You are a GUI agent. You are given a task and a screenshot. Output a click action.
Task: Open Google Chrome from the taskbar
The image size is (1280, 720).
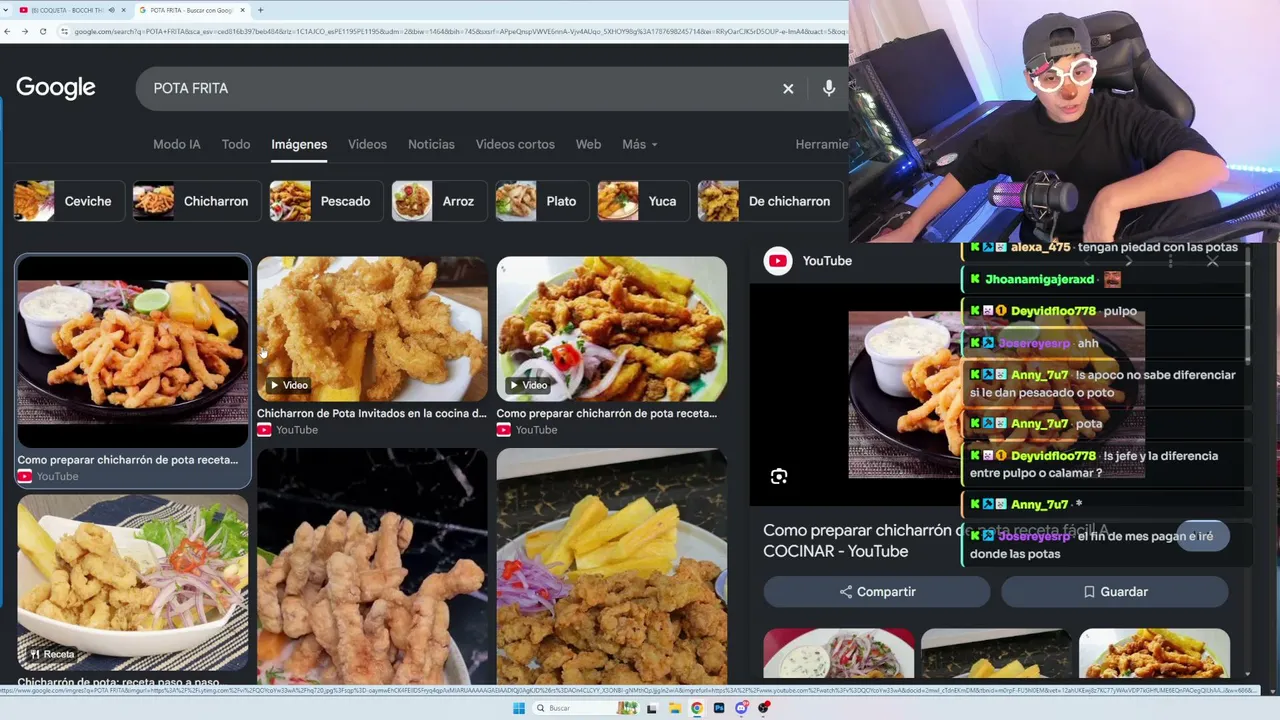coord(697,708)
